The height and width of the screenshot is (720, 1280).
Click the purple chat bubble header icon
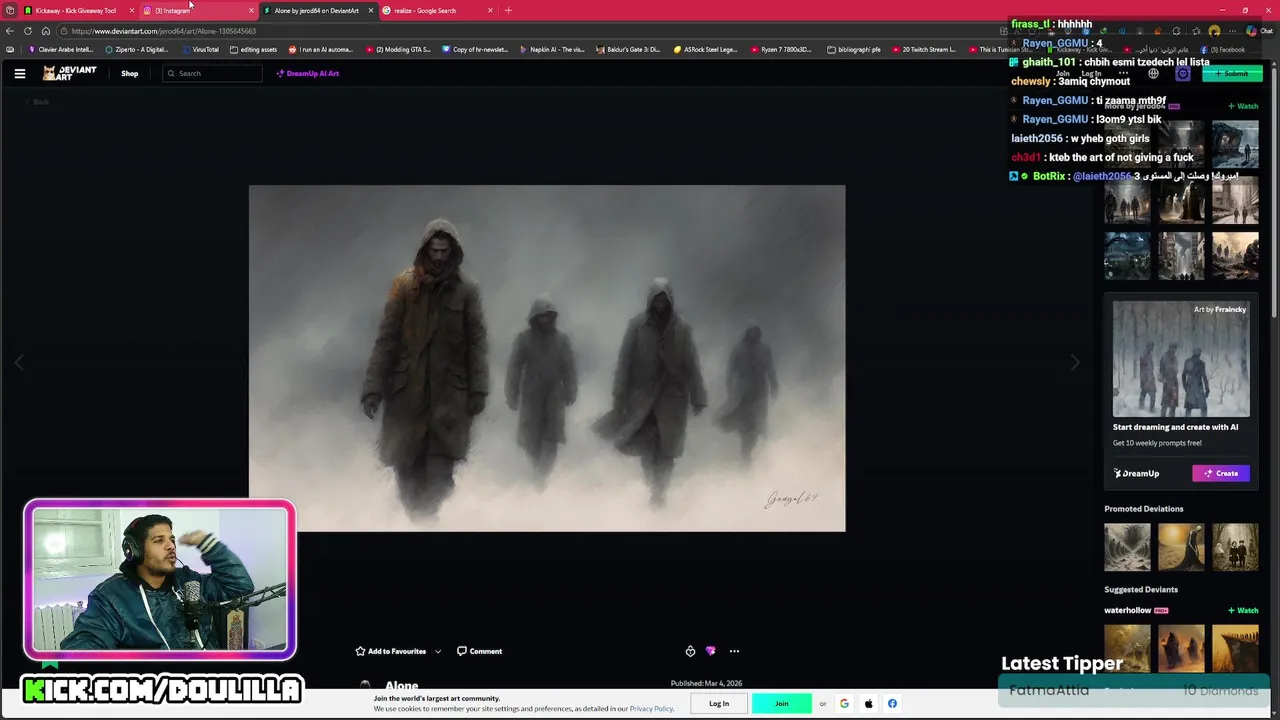tap(1182, 73)
